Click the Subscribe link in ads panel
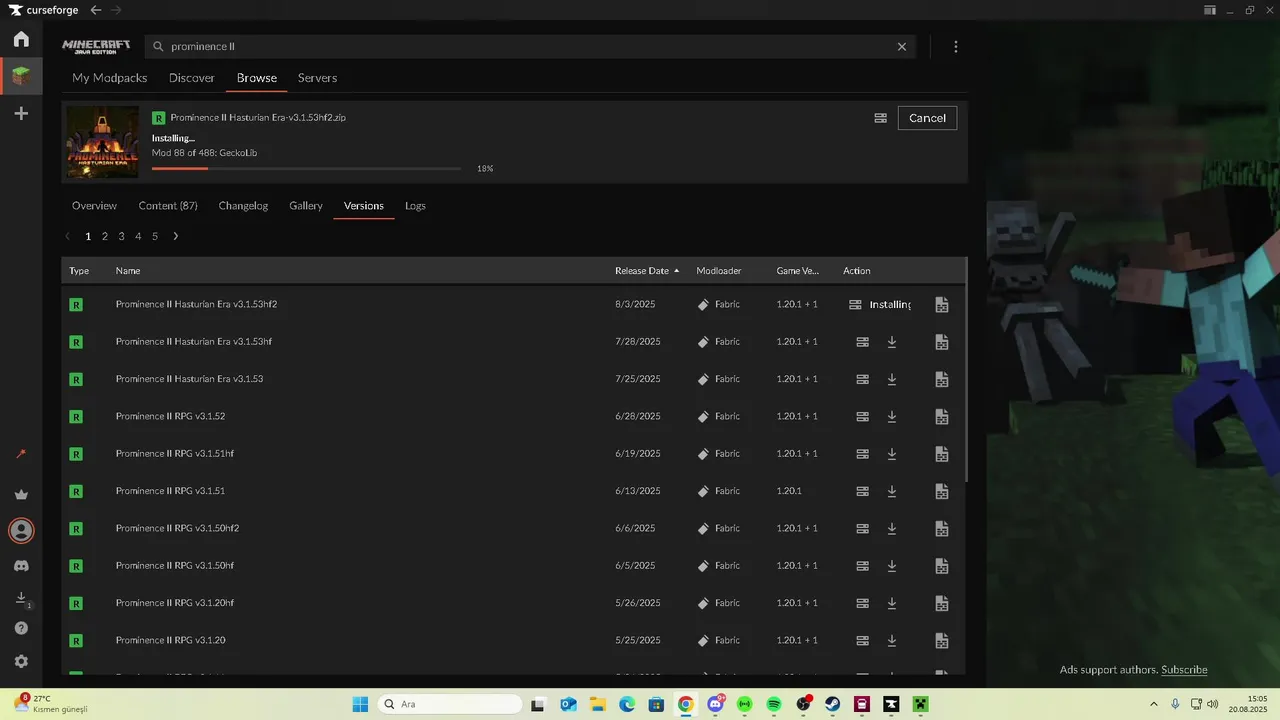The height and width of the screenshot is (720, 1280). tap(1184, 670)
